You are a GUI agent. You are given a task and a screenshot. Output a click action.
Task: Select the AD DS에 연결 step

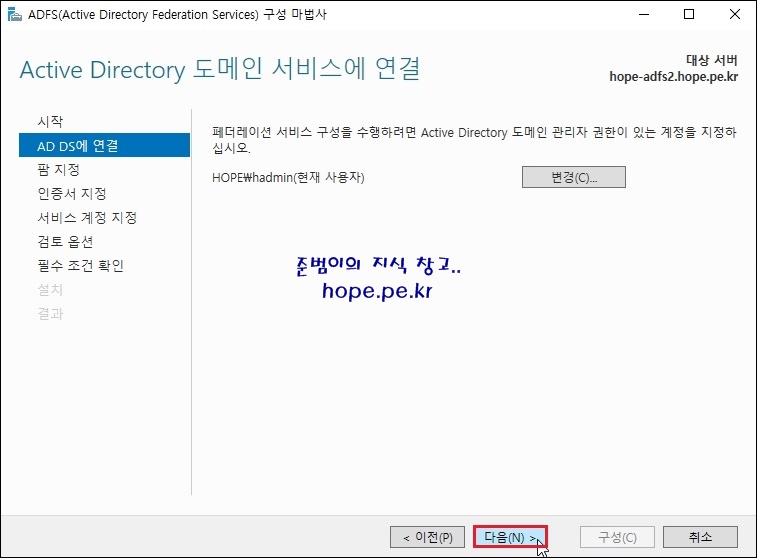tap(104, 145)
